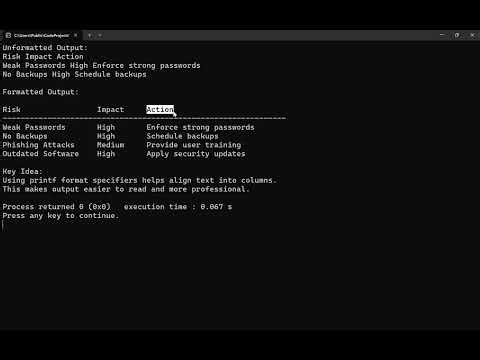480x360 pixels.
Task: Click the 'Formatted Output:' heading
Action: click(40, 92)
